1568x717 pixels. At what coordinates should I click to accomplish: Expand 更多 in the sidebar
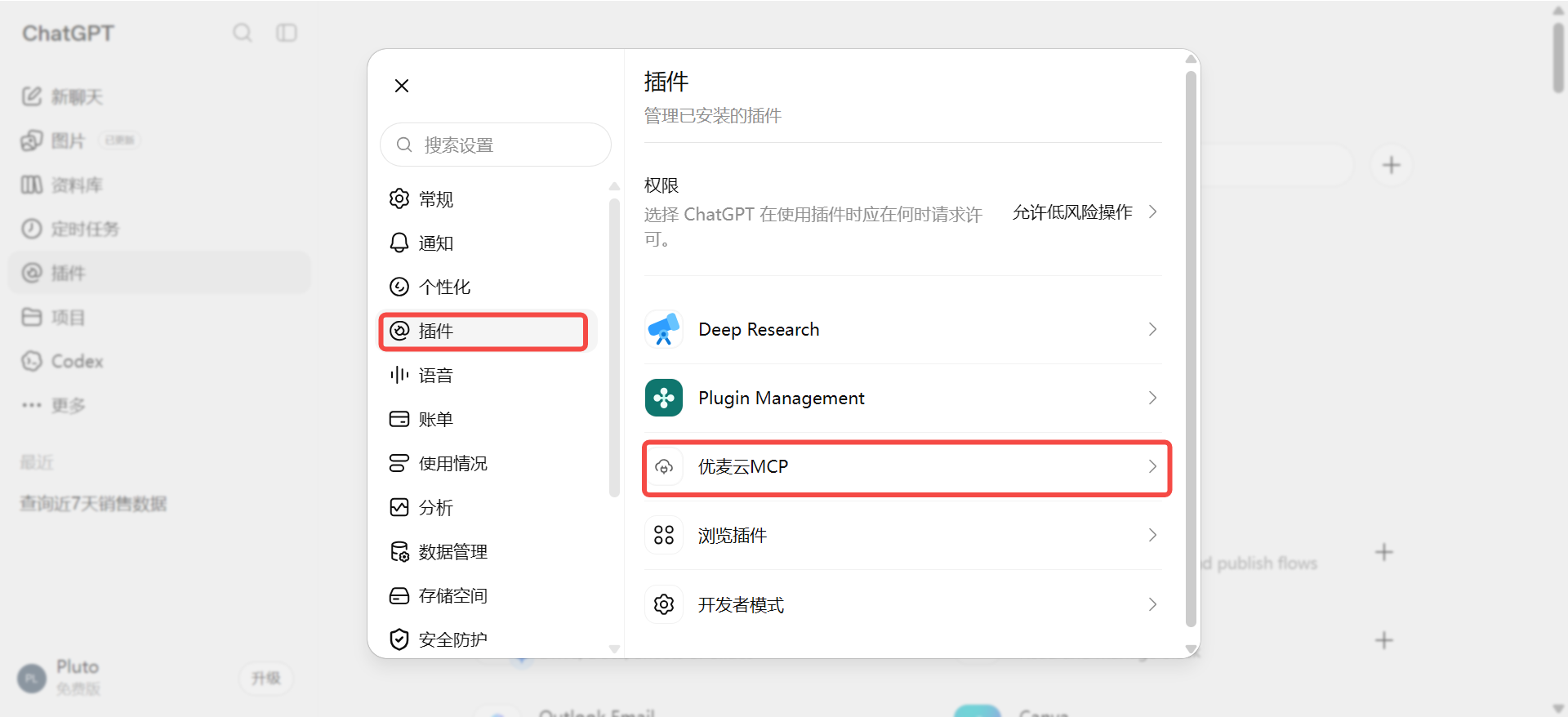(x=159, y=405)
